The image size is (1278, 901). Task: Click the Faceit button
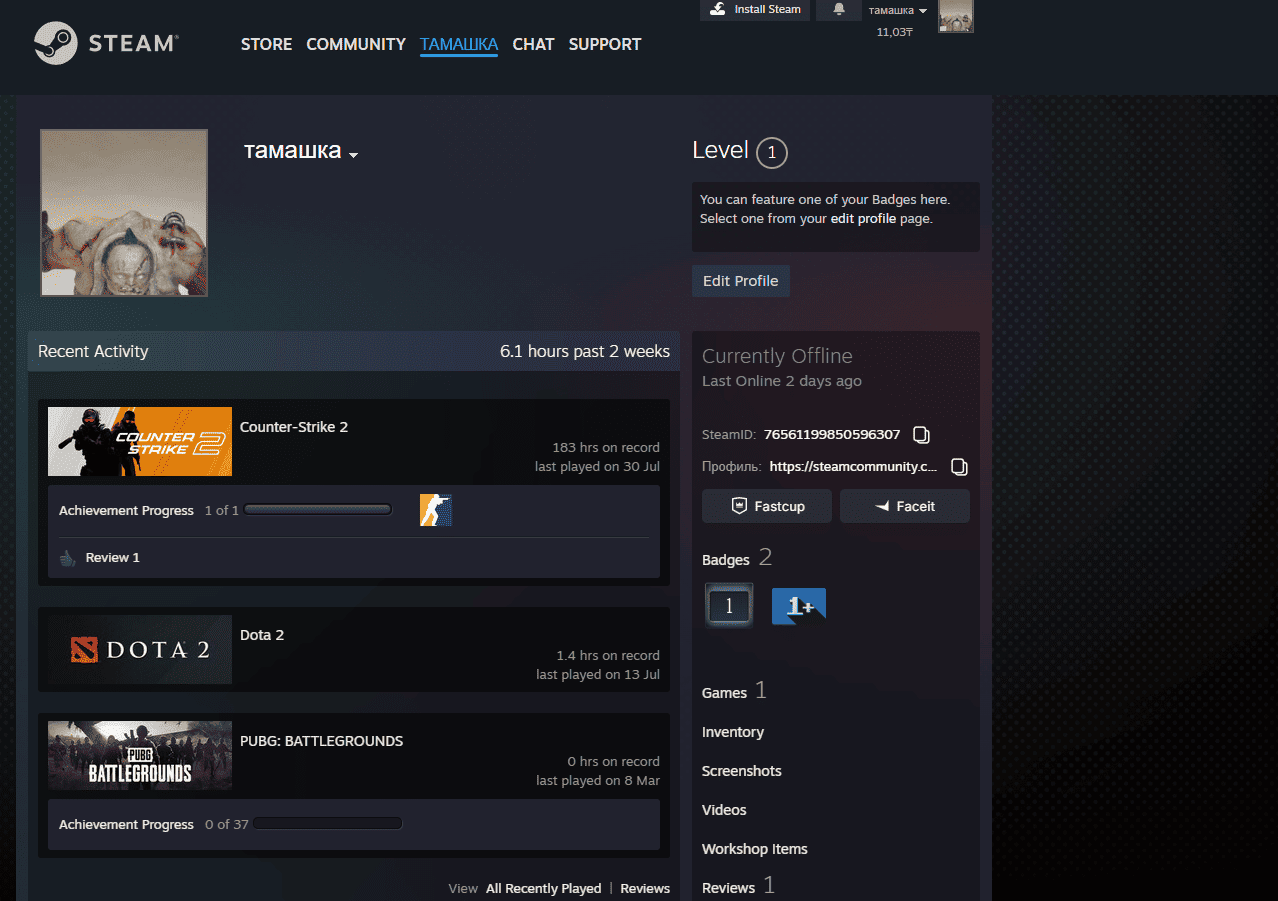(905, 506)
